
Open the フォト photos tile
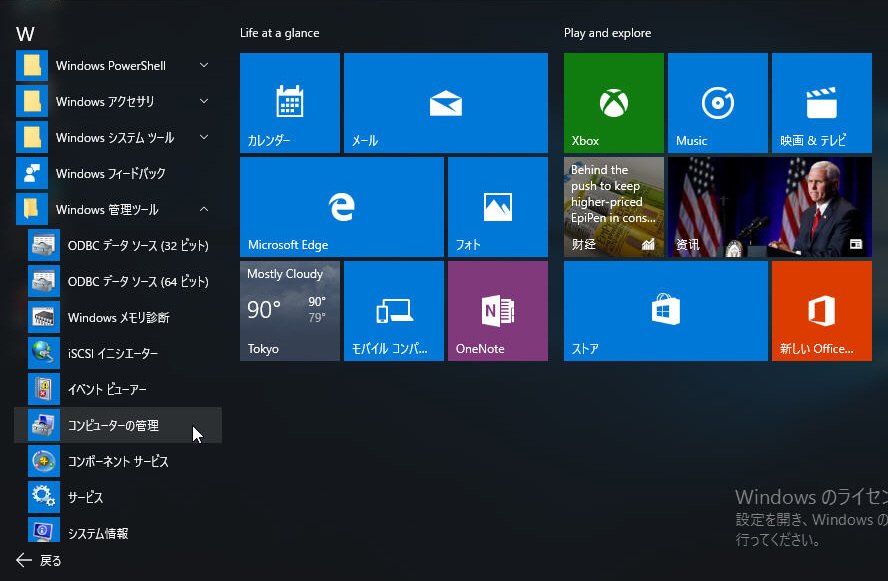pos(498,207)
